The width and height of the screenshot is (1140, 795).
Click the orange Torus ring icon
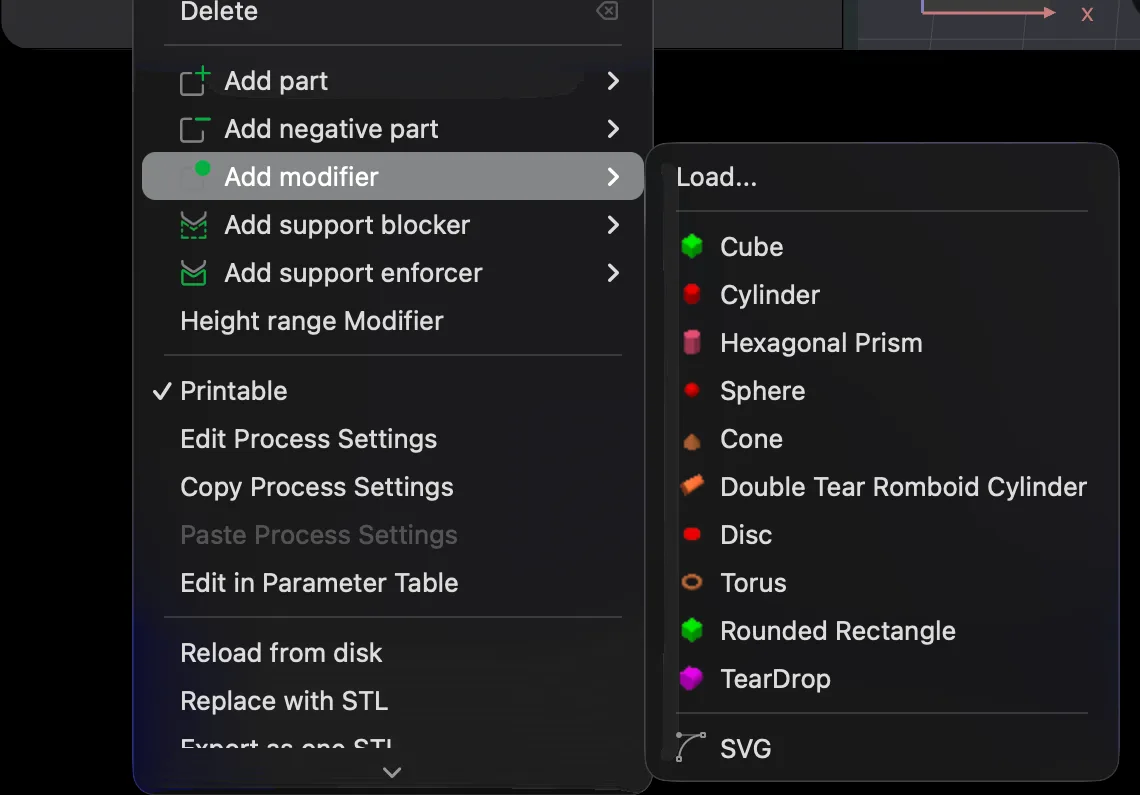pos(692,582)
